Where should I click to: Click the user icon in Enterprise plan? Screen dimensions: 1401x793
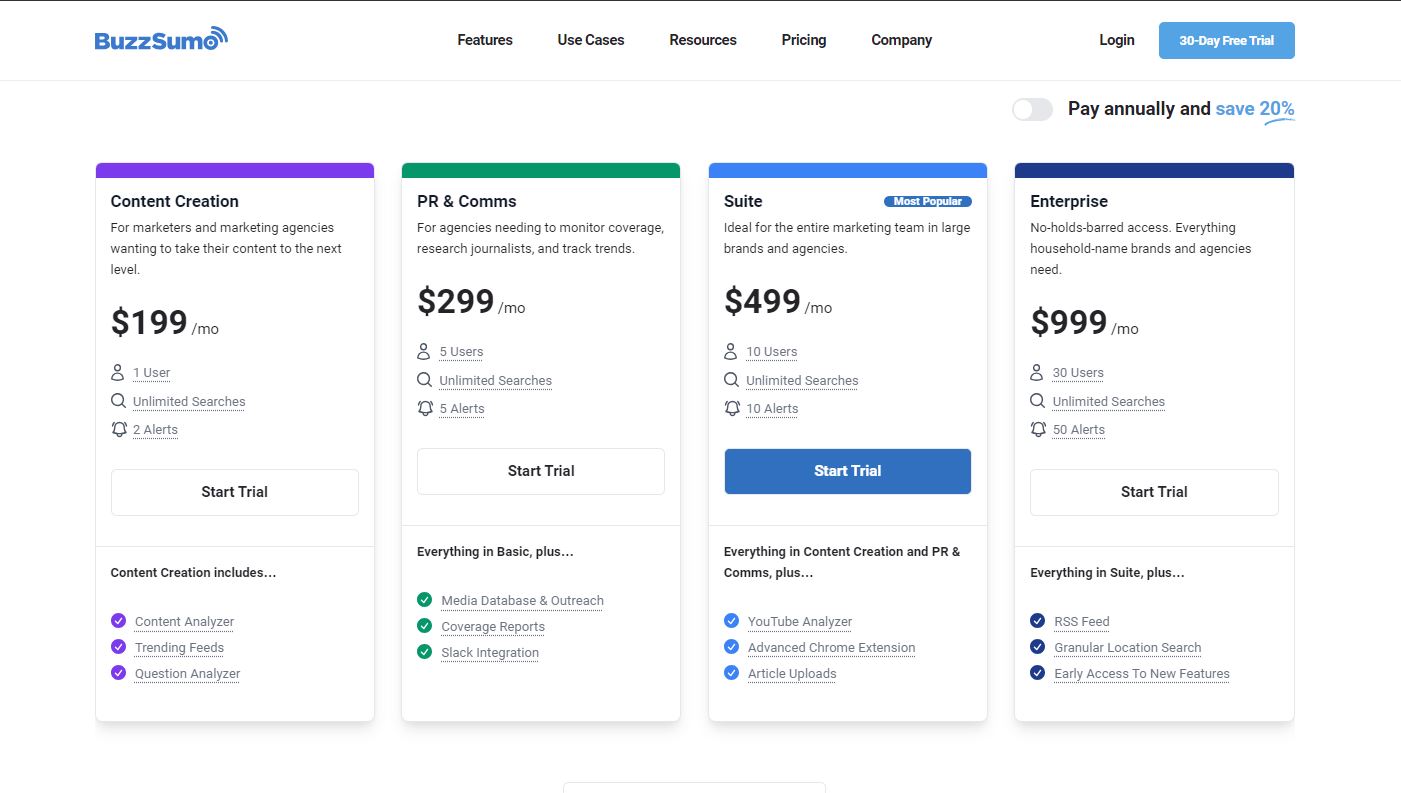point(1037,373)
